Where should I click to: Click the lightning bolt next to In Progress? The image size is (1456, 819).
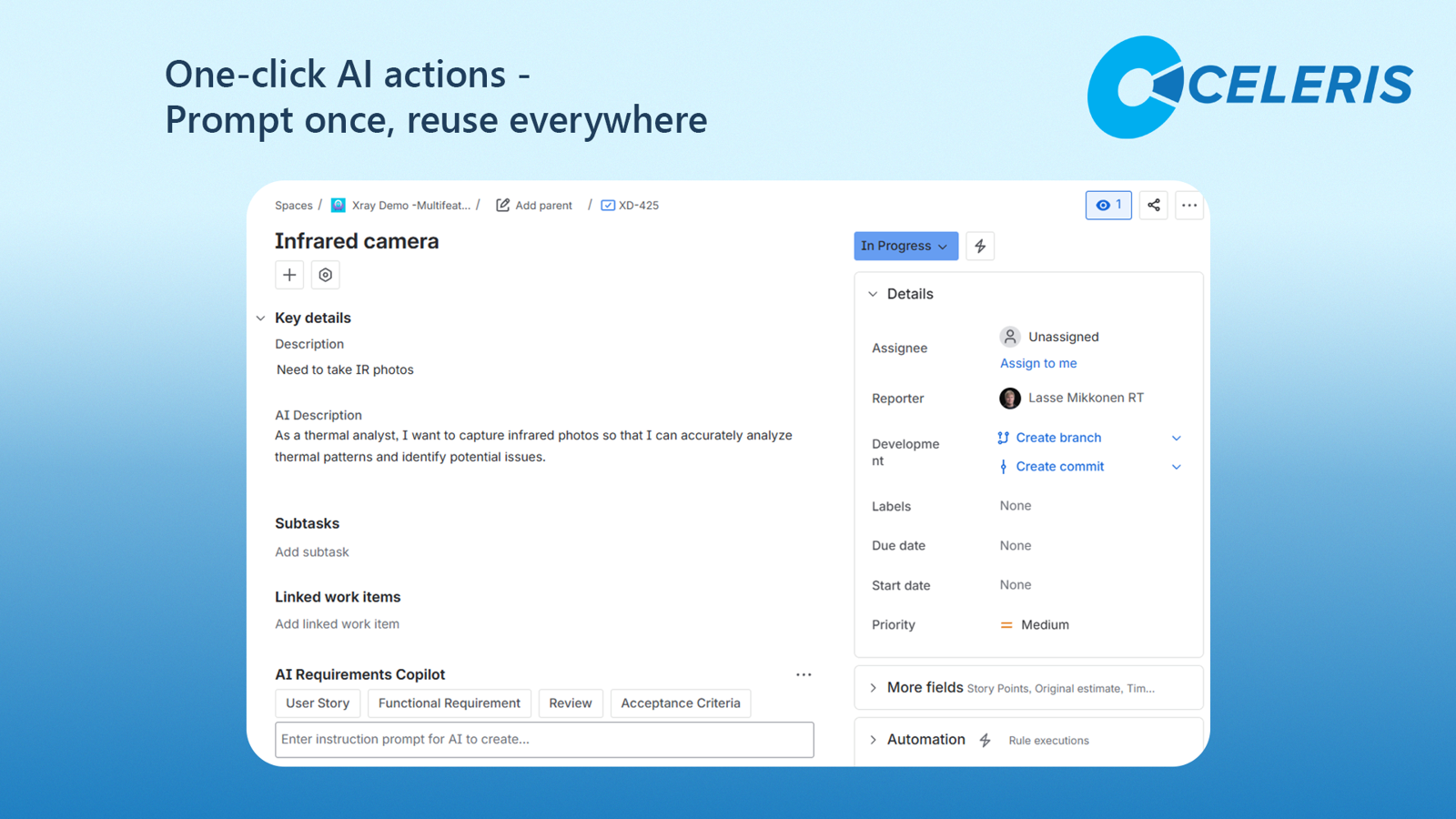click(979, 246)
